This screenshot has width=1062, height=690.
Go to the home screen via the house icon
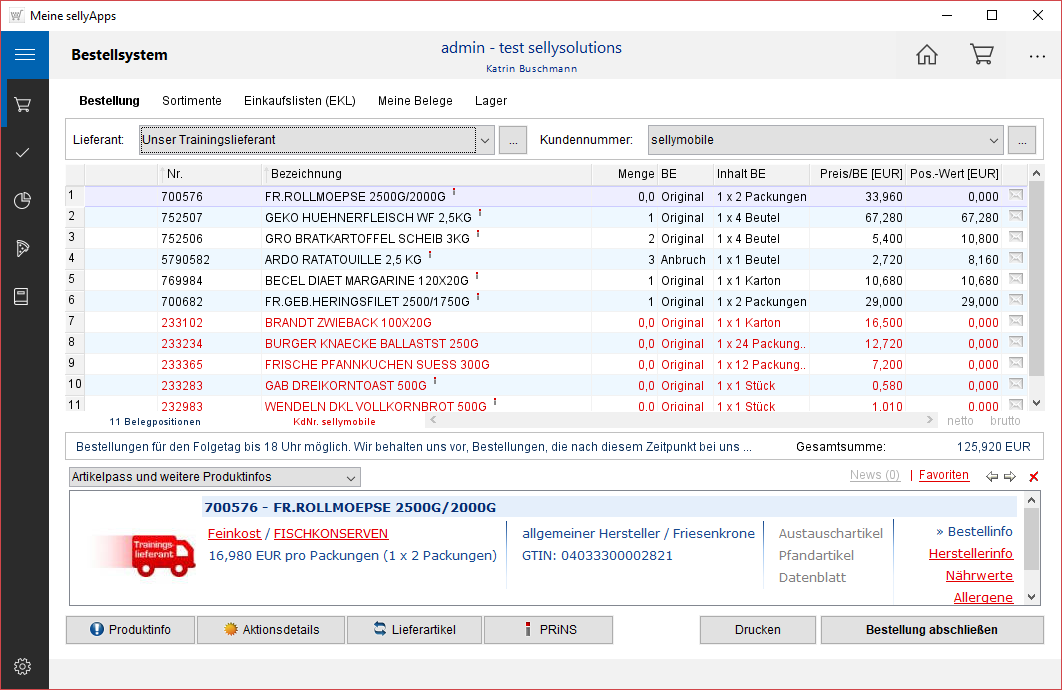pyautogui.click(x=927, y=55)
